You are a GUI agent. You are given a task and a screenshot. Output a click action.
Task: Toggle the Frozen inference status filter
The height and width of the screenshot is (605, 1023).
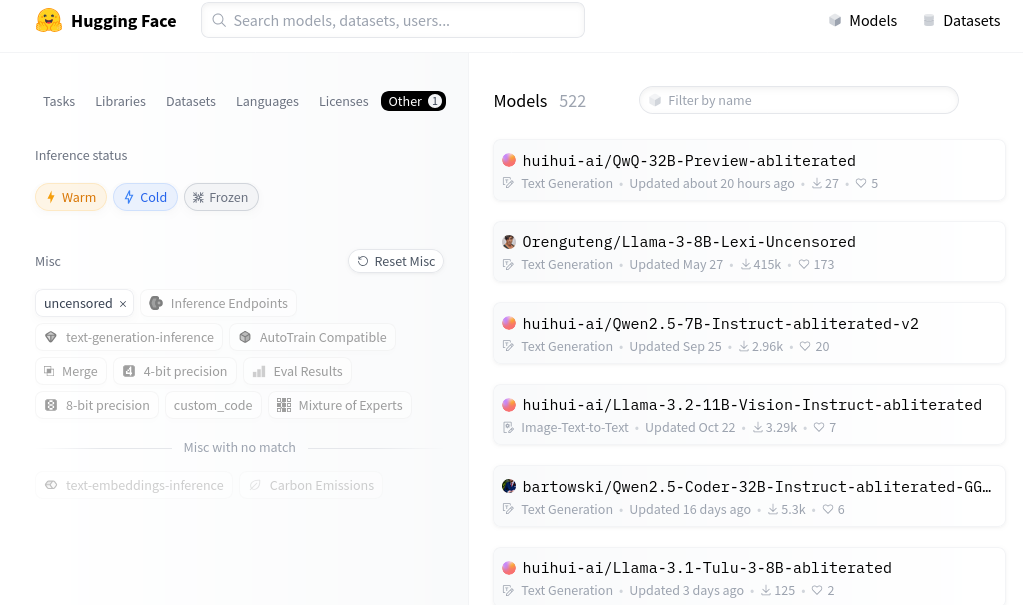coord(221,197)
